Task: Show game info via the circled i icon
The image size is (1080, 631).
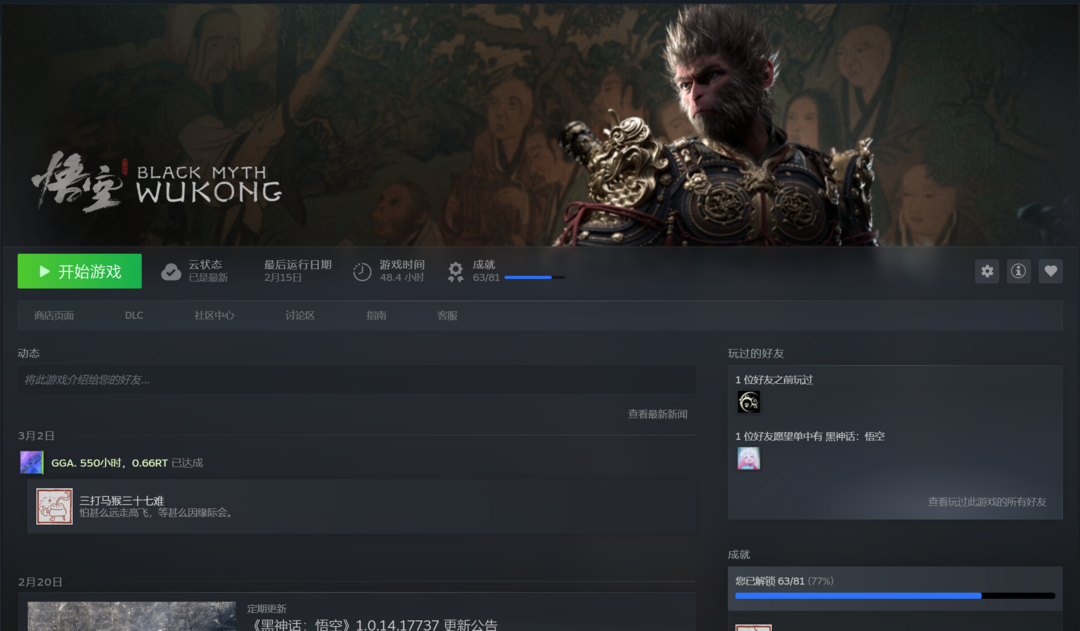Action: point(1019,271)
